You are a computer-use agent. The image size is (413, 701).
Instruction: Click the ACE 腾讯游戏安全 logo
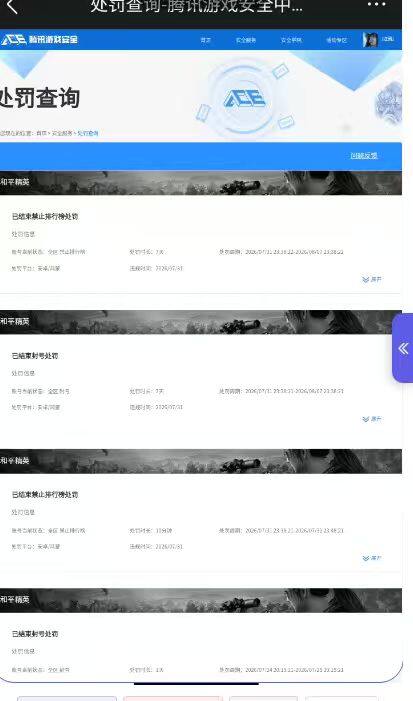click(x=40, y=40)
